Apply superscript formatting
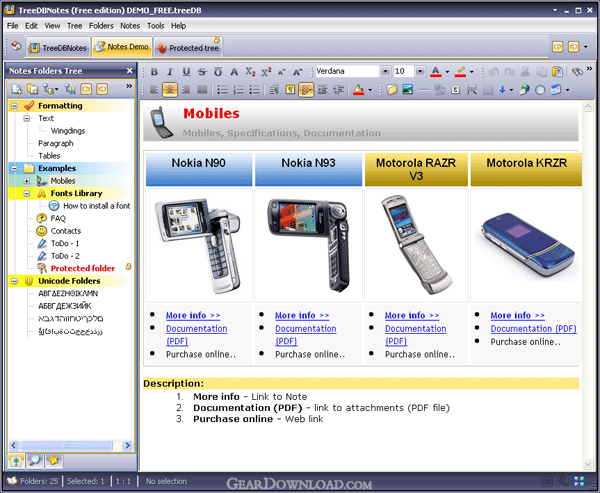Image resolution: width=600 pixels, height=493 pixels. (266, 72)
